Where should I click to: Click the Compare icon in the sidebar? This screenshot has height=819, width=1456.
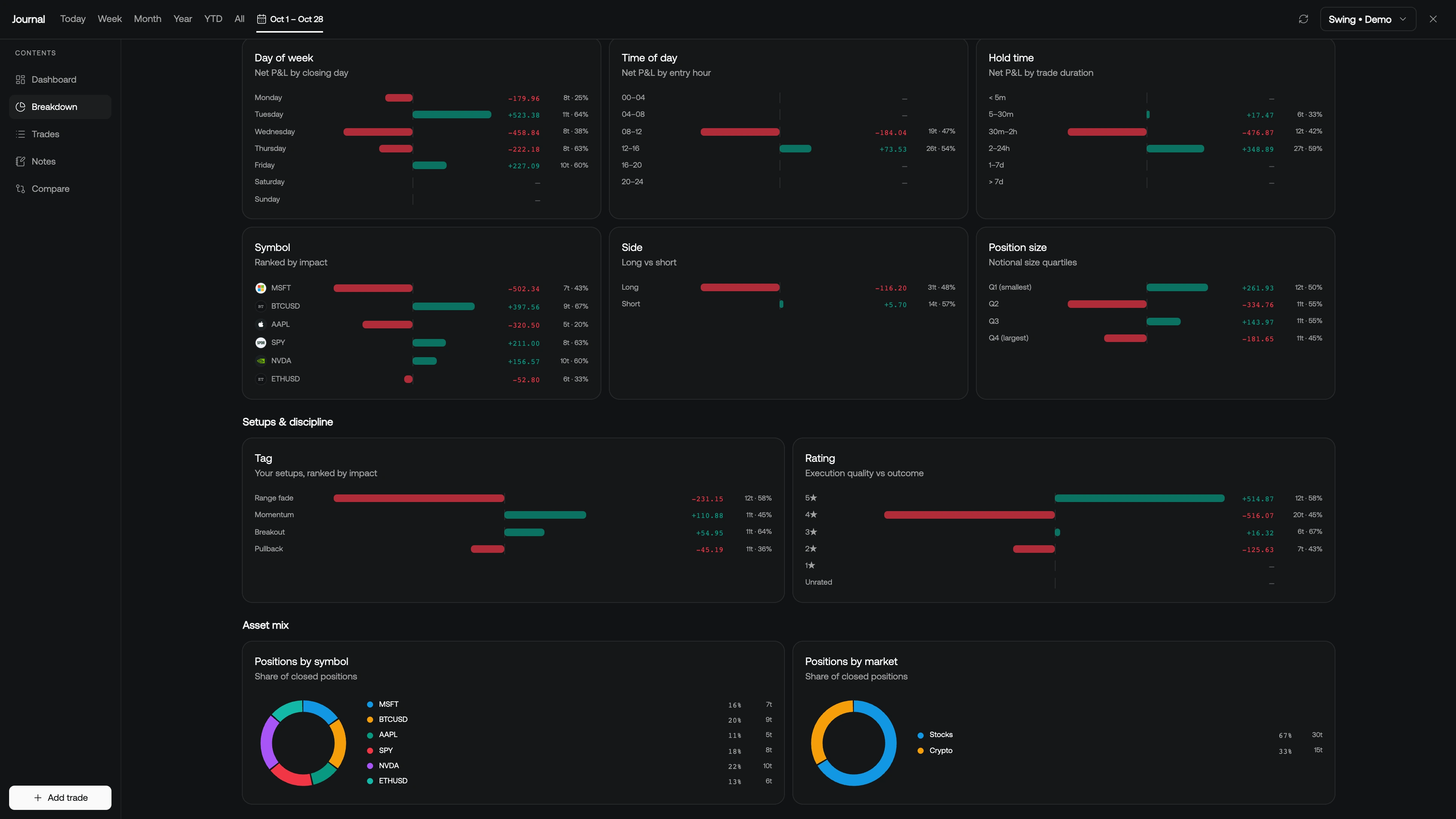[20, 189]
